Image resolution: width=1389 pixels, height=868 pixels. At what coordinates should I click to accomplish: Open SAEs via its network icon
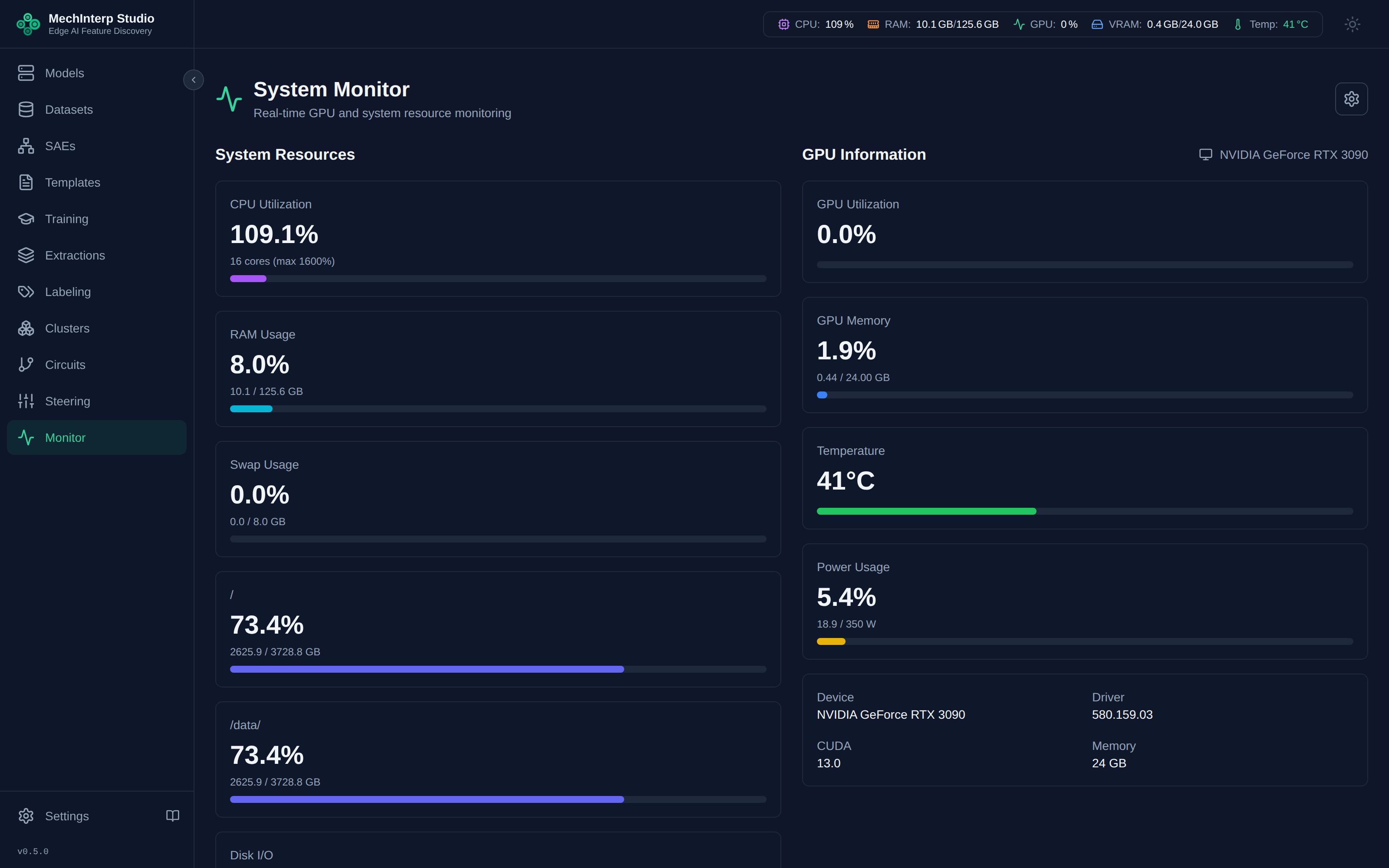[x=26, y=146]
